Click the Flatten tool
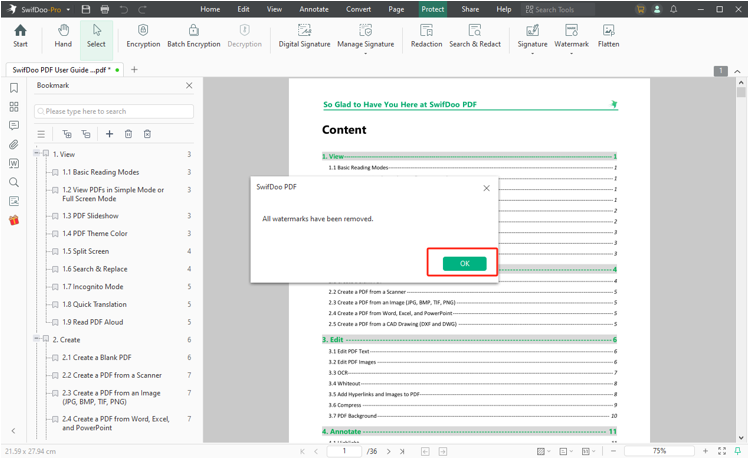 click(608, 36)
